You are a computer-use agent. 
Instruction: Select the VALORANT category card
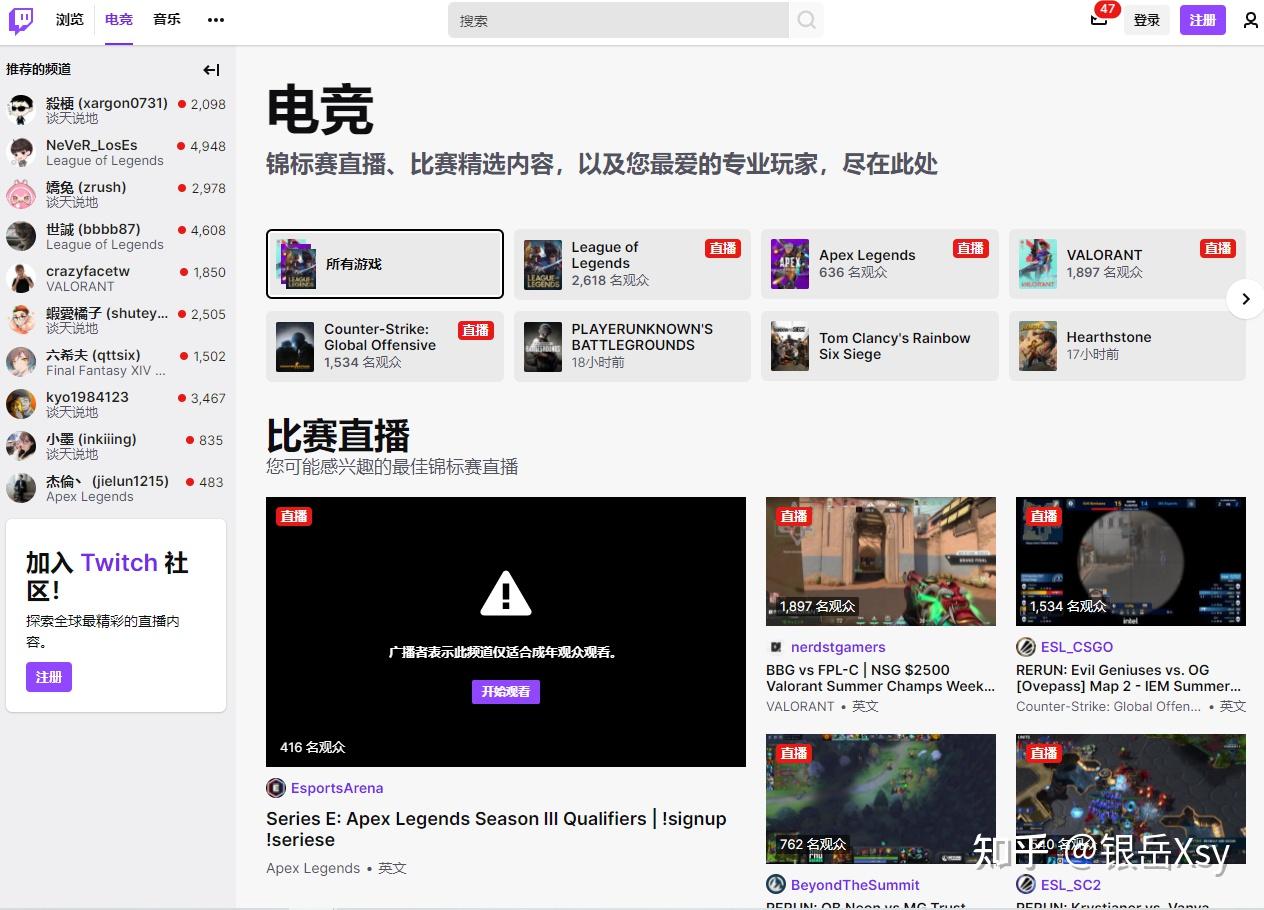[x=1127, y=264]
